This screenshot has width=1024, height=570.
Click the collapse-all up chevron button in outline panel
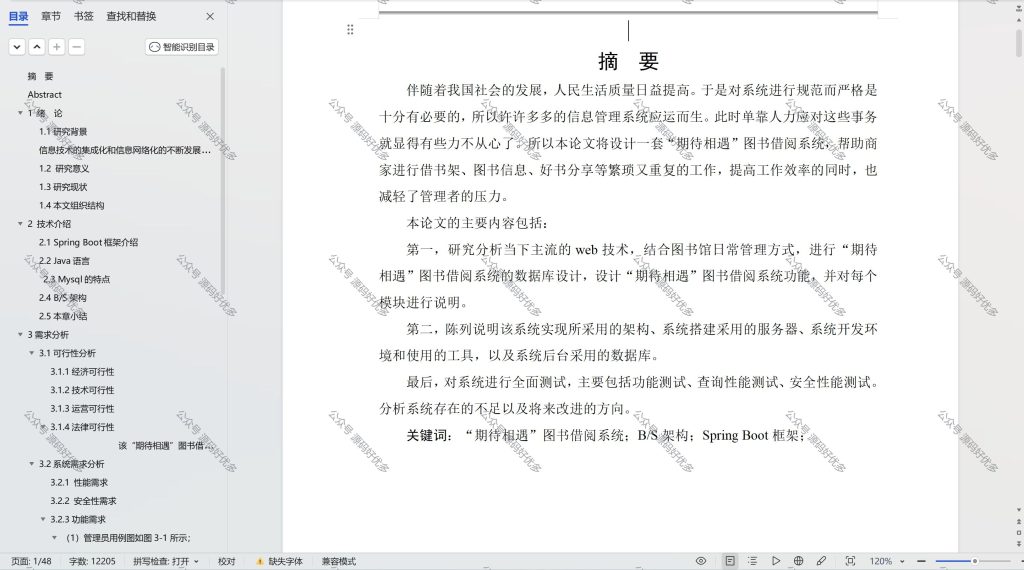pos(37,47)
